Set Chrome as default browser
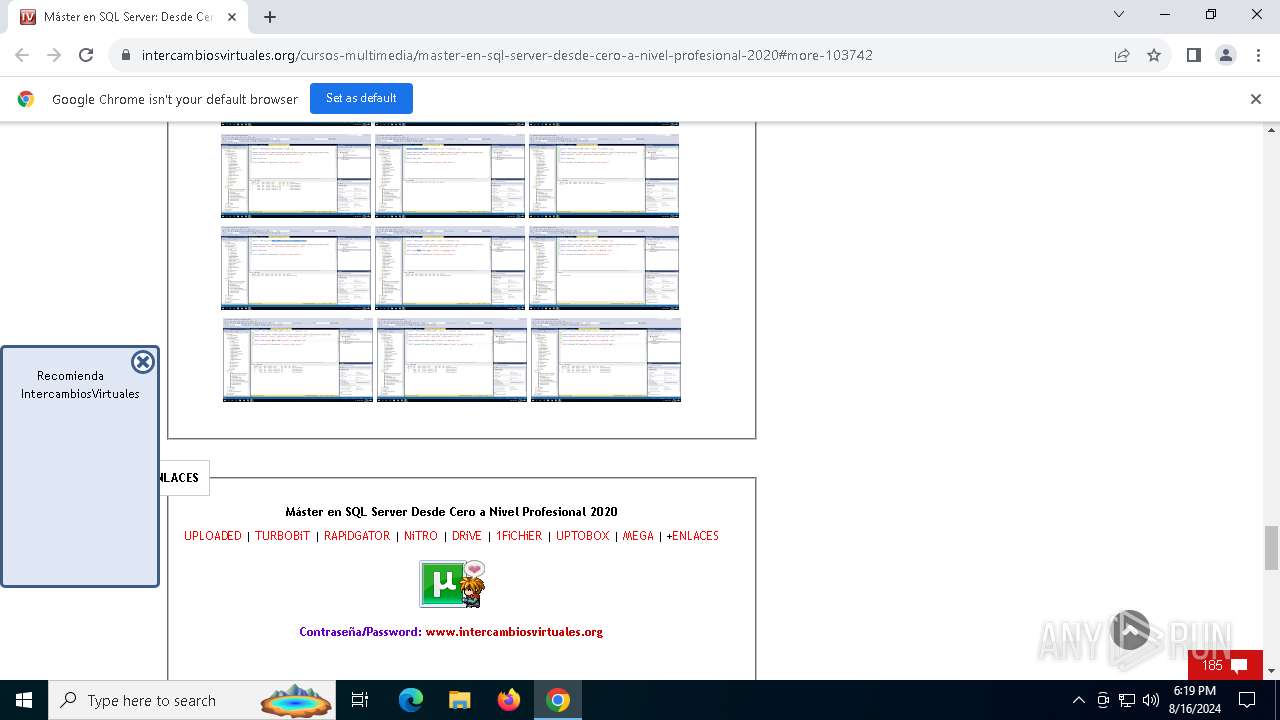Screen dimensions: 1280x720 click(x=361, y=98)
